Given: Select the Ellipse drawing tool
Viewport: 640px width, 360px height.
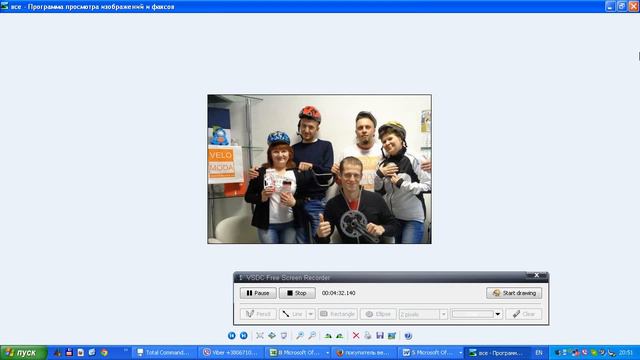Looking at the screenshot, I should coord(378,314).
